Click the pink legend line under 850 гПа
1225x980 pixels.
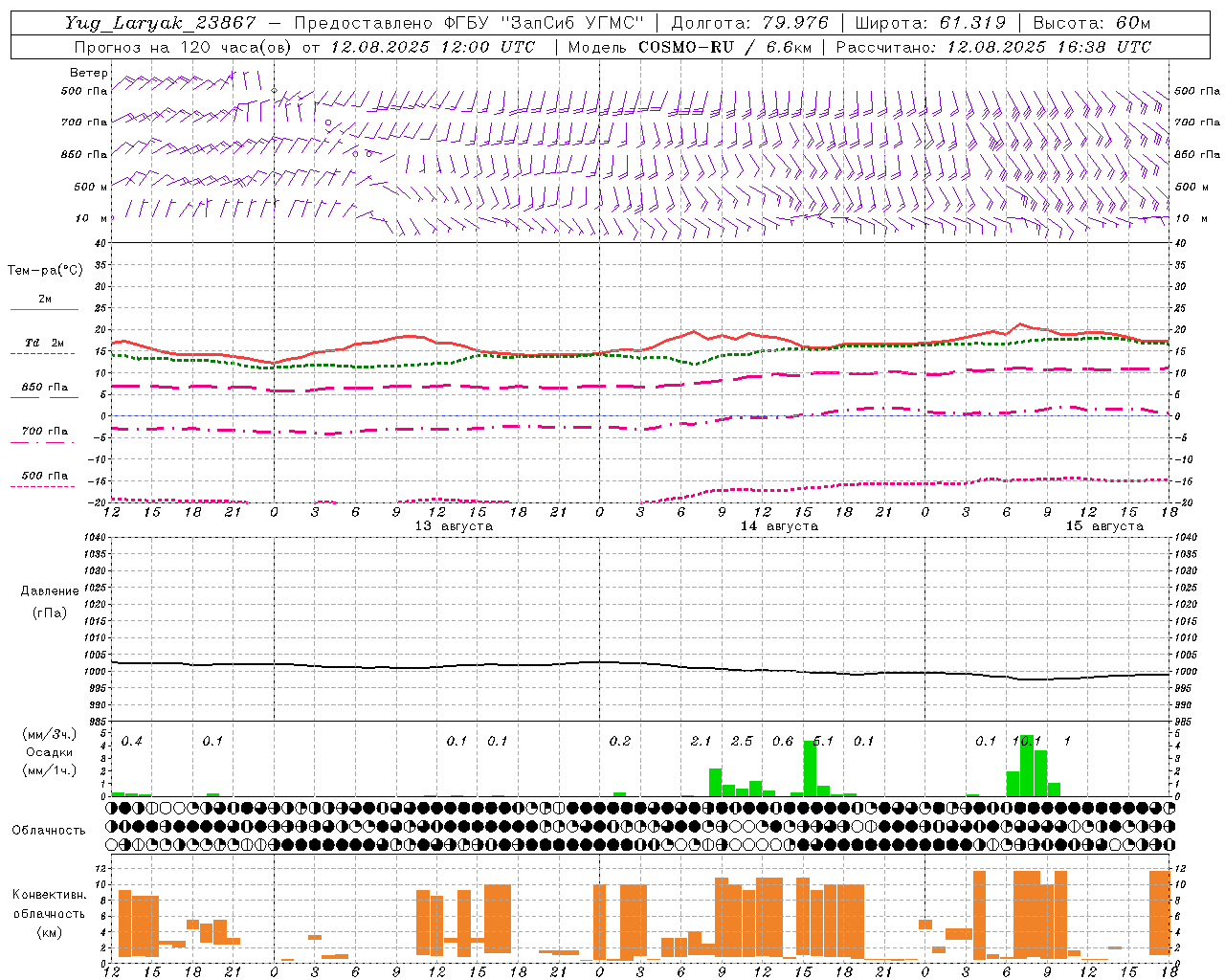[x=43, y=398]
